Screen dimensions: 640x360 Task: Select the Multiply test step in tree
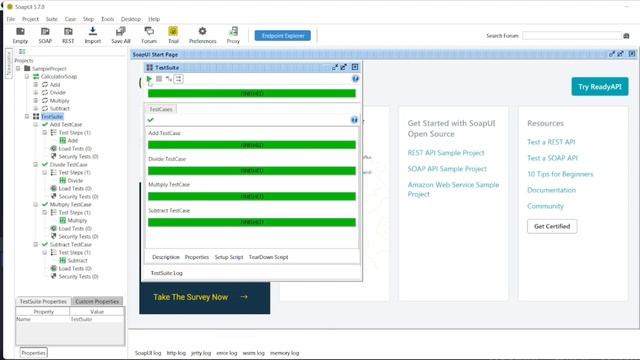tap(77, 220)
